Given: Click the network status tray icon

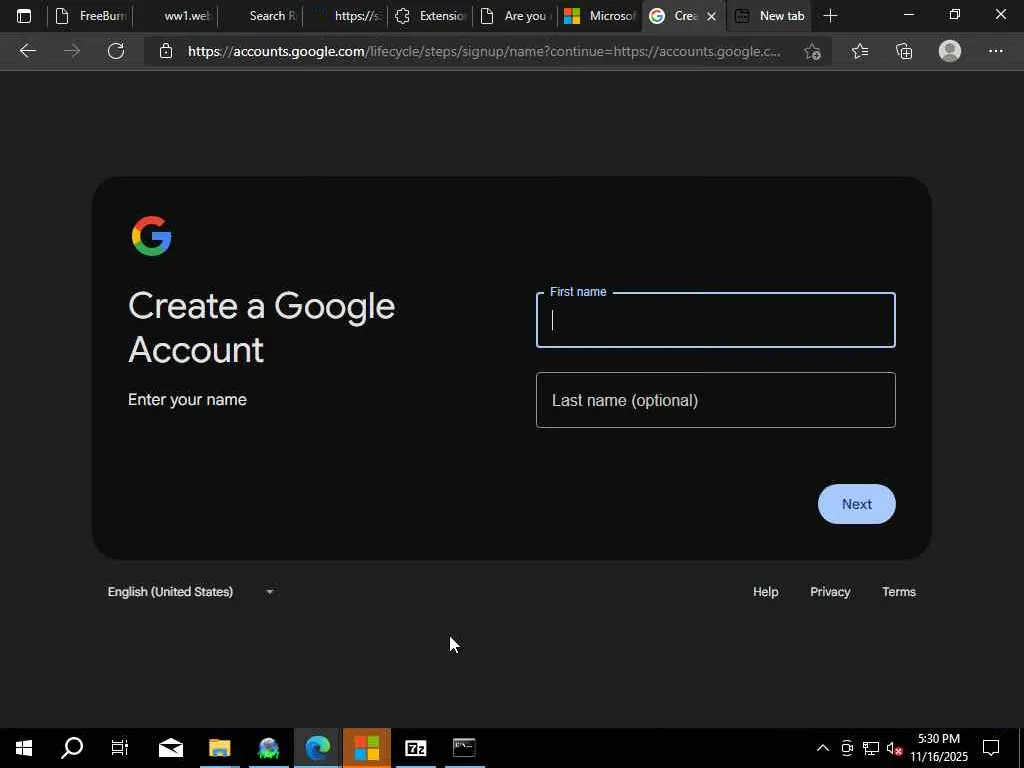Looking at the screenshot, I should (x=871, y=748).
